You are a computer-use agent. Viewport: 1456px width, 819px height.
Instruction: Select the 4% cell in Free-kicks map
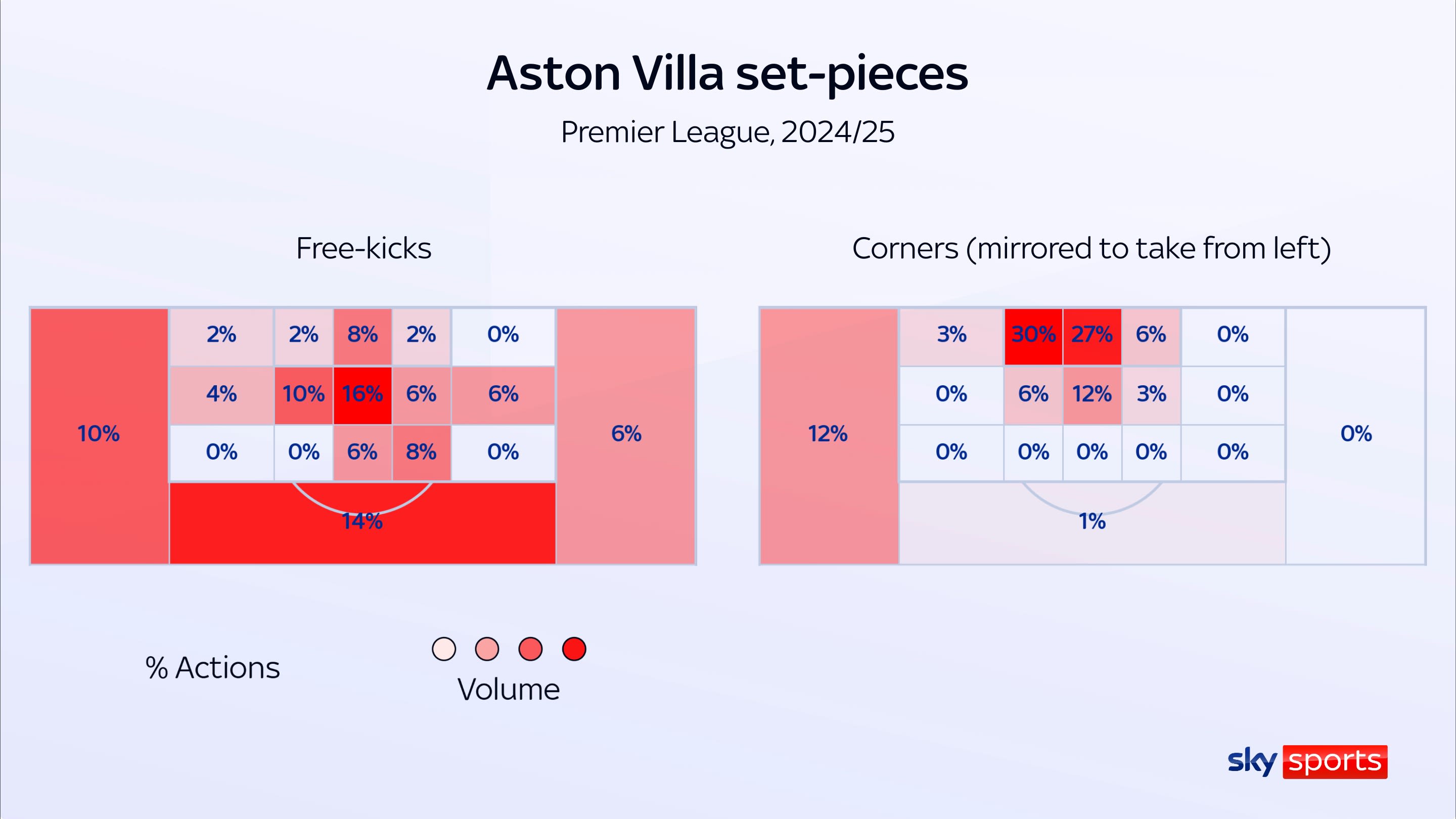(221, 394)
